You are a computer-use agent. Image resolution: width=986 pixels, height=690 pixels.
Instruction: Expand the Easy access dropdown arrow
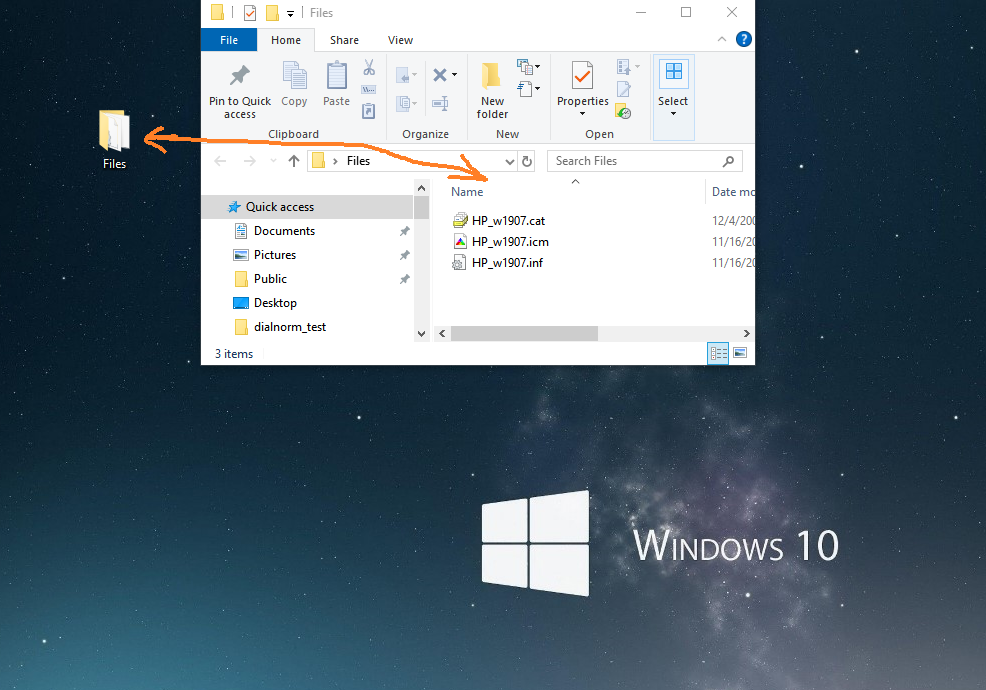(x=538, y=89)
